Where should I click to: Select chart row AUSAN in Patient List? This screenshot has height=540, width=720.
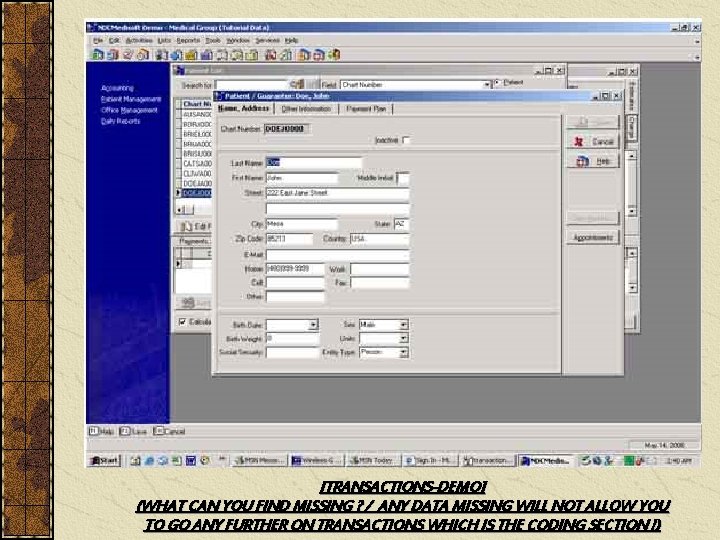pos(197,114)
